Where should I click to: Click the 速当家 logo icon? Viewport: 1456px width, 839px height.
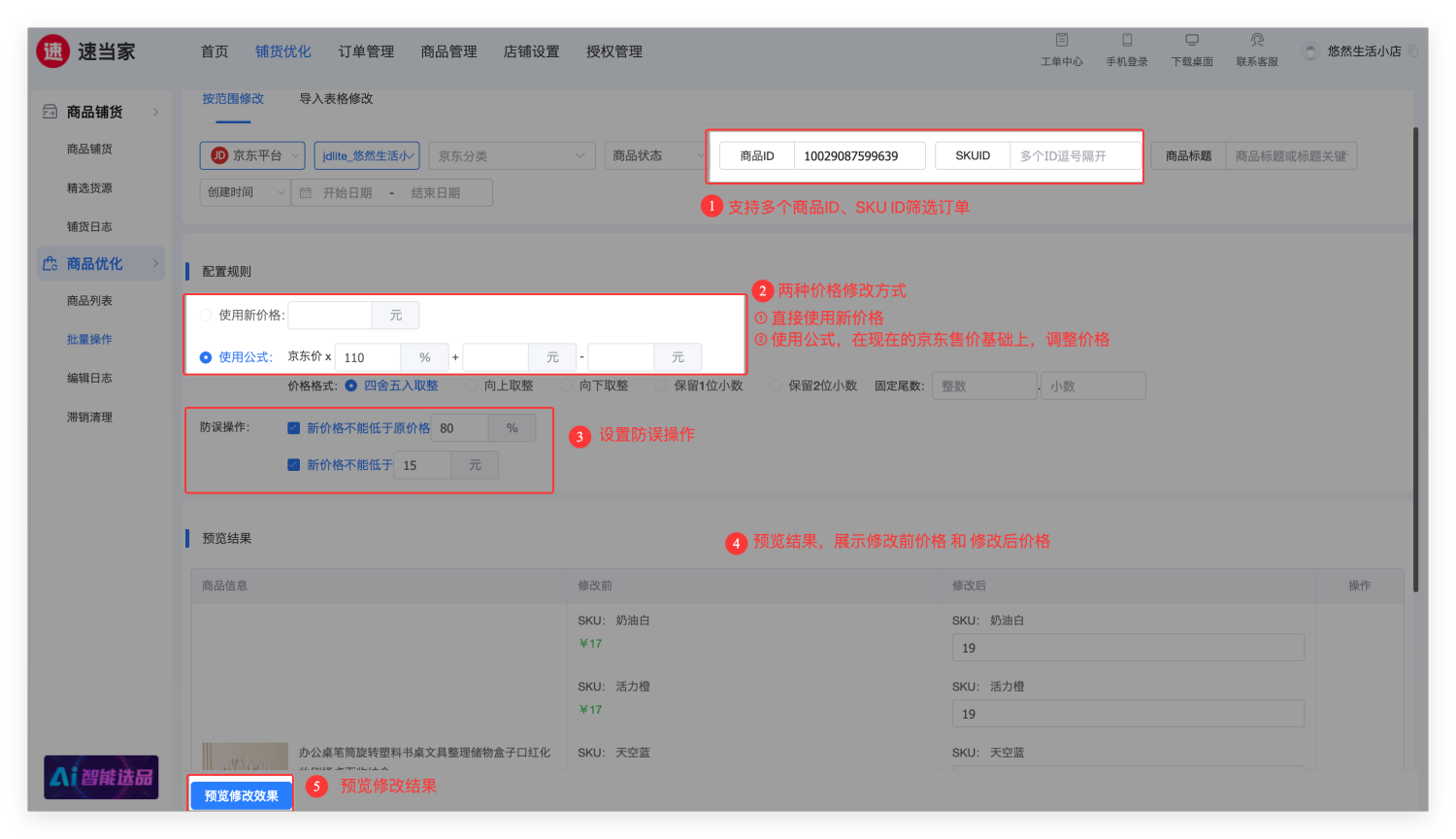[x=53, y=51]
